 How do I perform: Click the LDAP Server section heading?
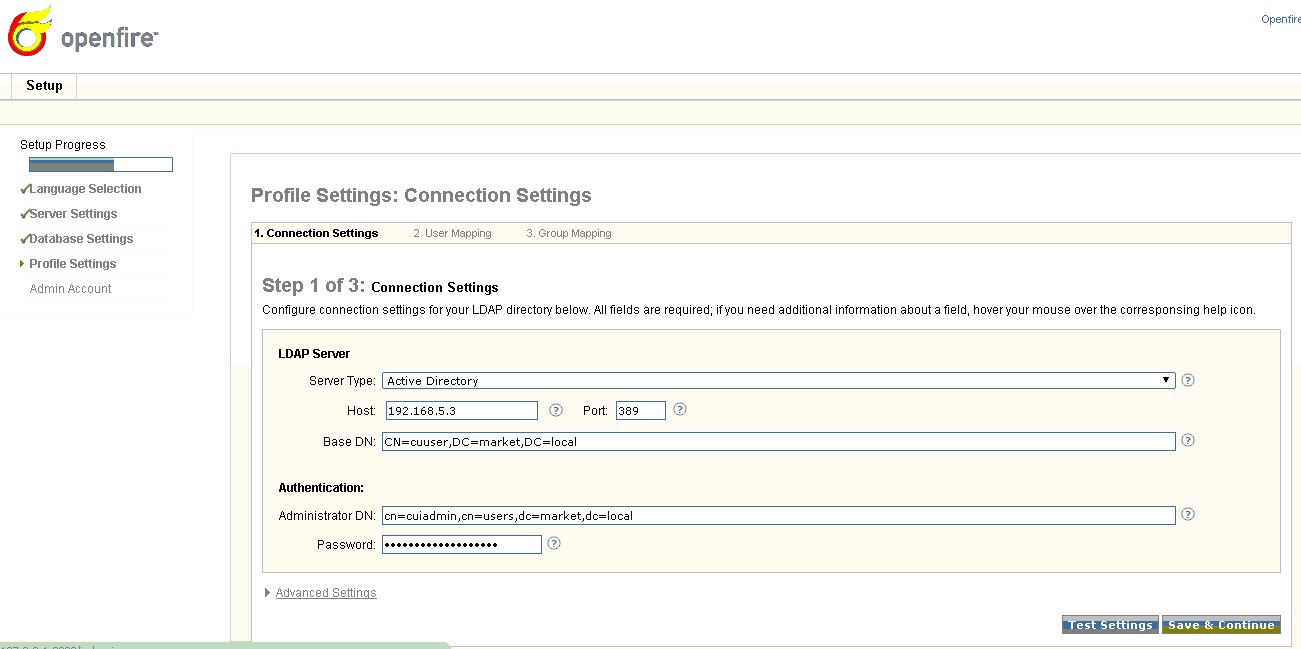(x=314, y=354)
